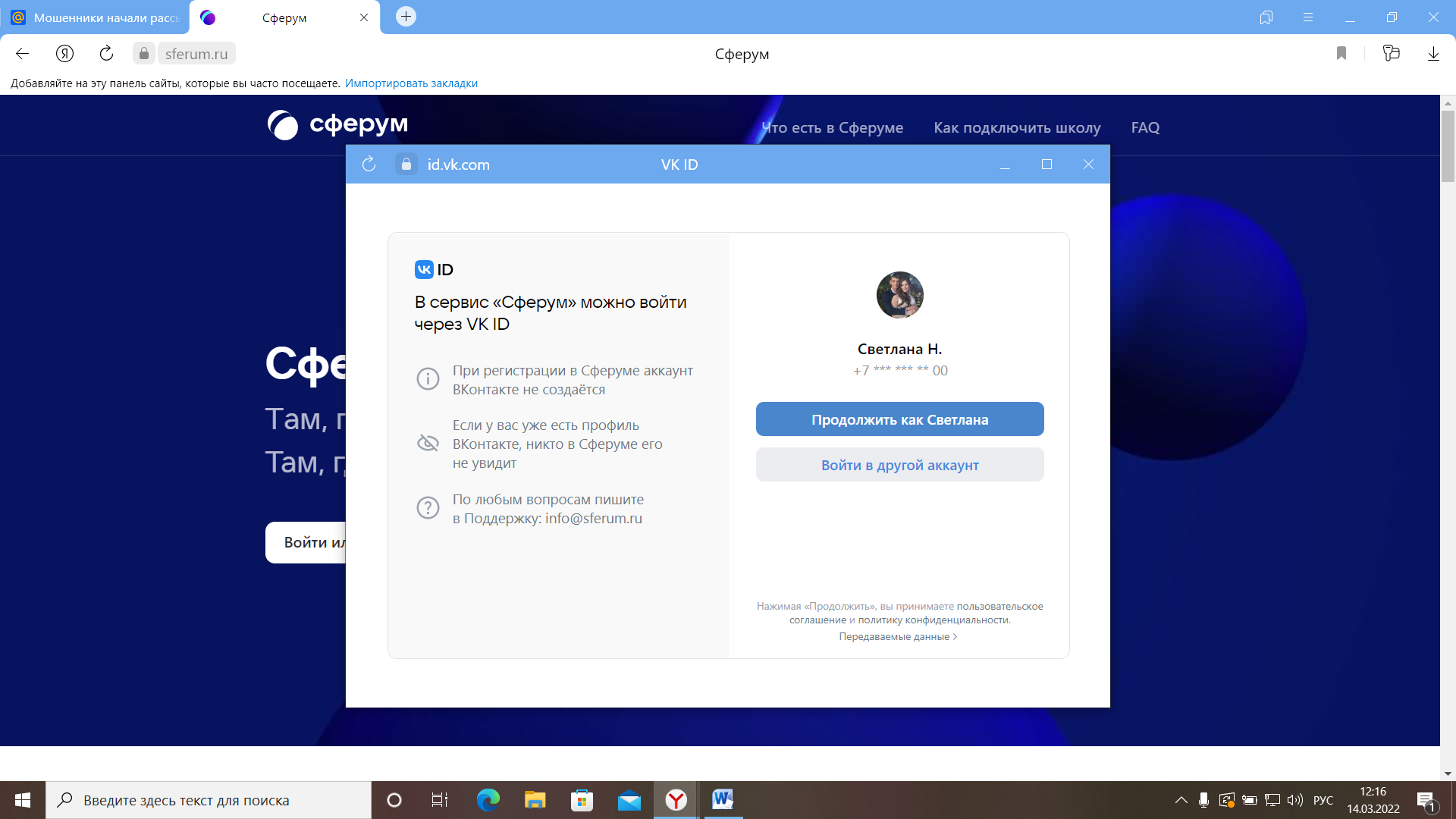The image size is (1456, 819).
Task: Open Yandex home button in toolbar
Action: tap(64, 53)
